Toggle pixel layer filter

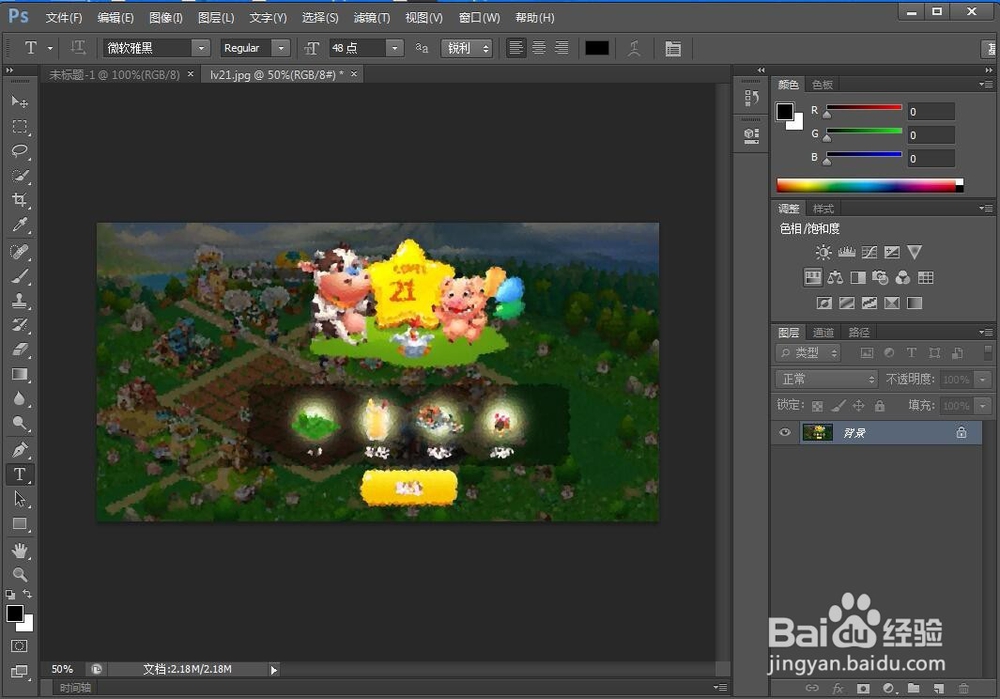pos(867,353)
